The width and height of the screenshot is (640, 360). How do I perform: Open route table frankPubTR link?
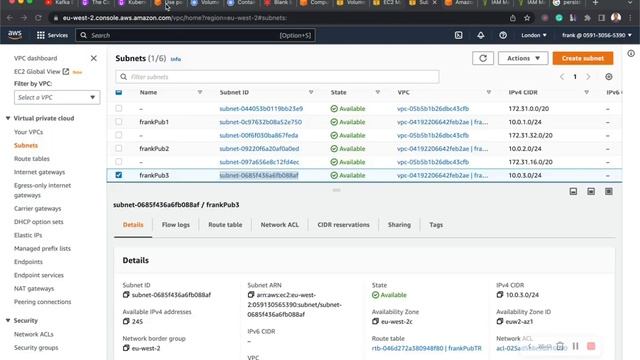coord(427,349)
